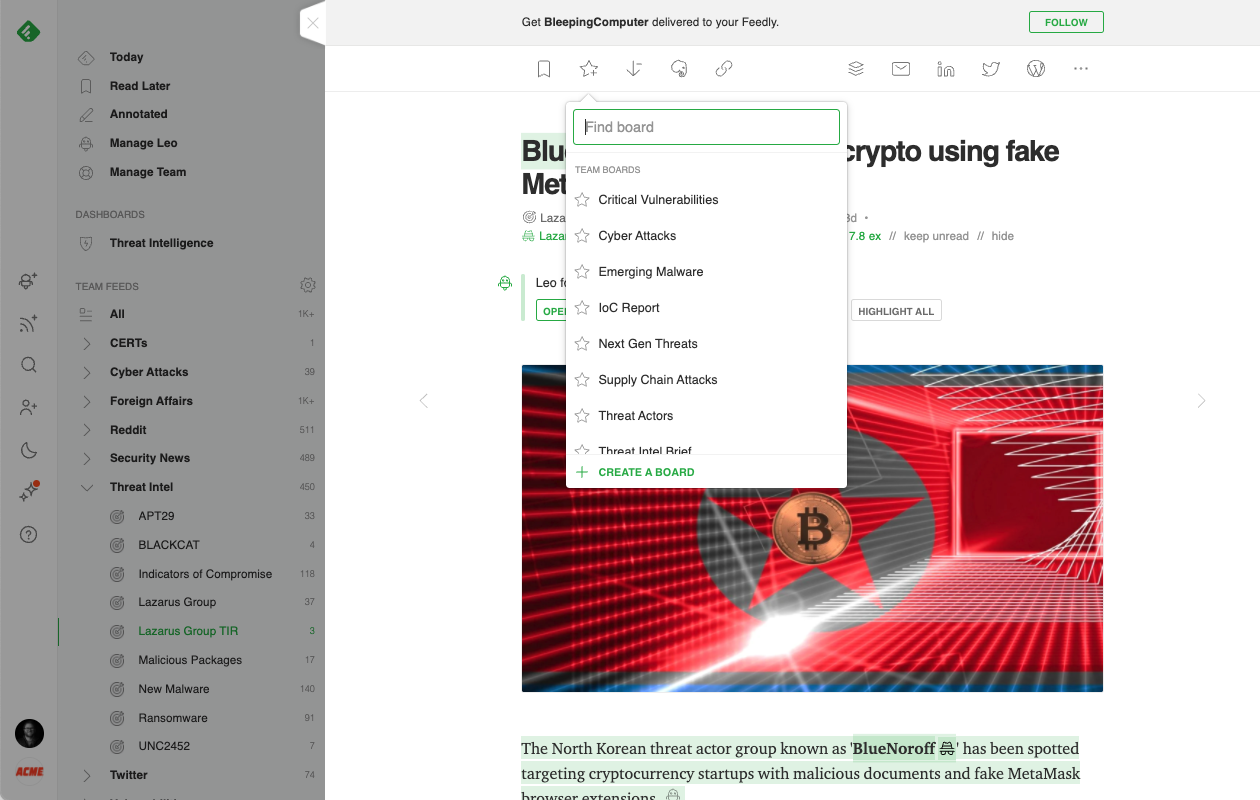The height and width of the screenshot is (800, 1260).
Task: Open the search icon in left rail
Action: 29,365
